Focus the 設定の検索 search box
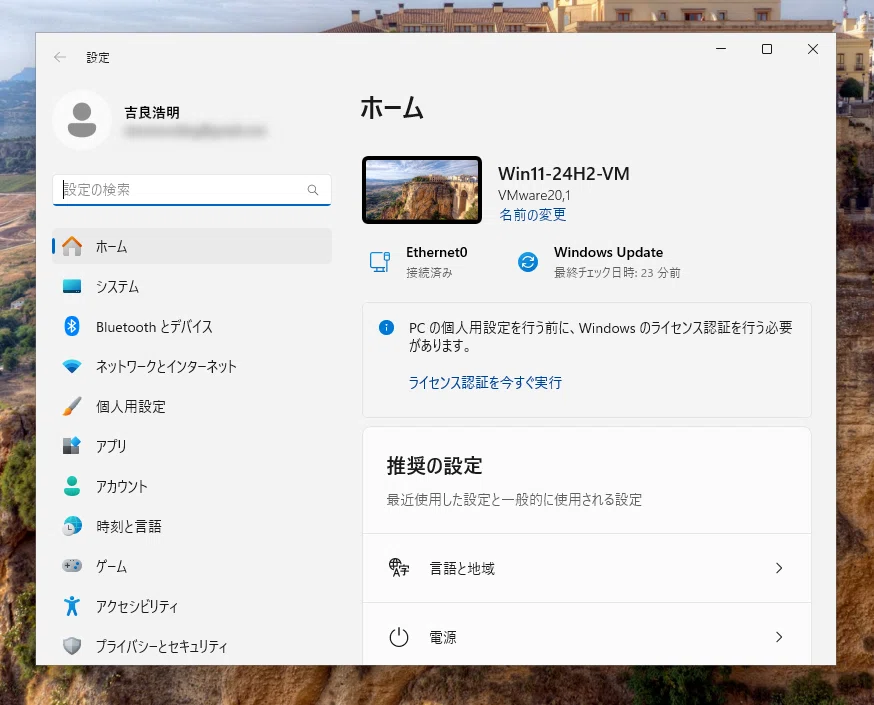Image resolution: width=874 pixels, height=705 pixels. [x=192, y=190]
